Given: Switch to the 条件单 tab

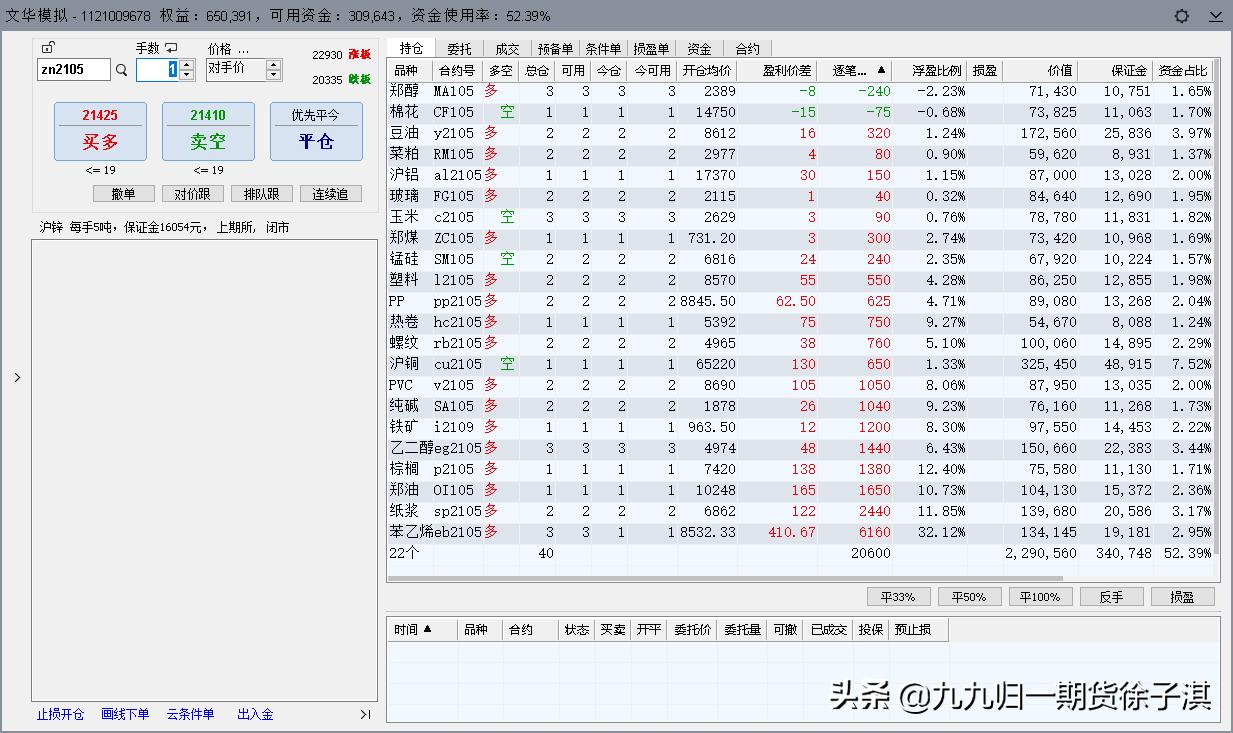Looking at the screenshot, I should pos(603,48).
